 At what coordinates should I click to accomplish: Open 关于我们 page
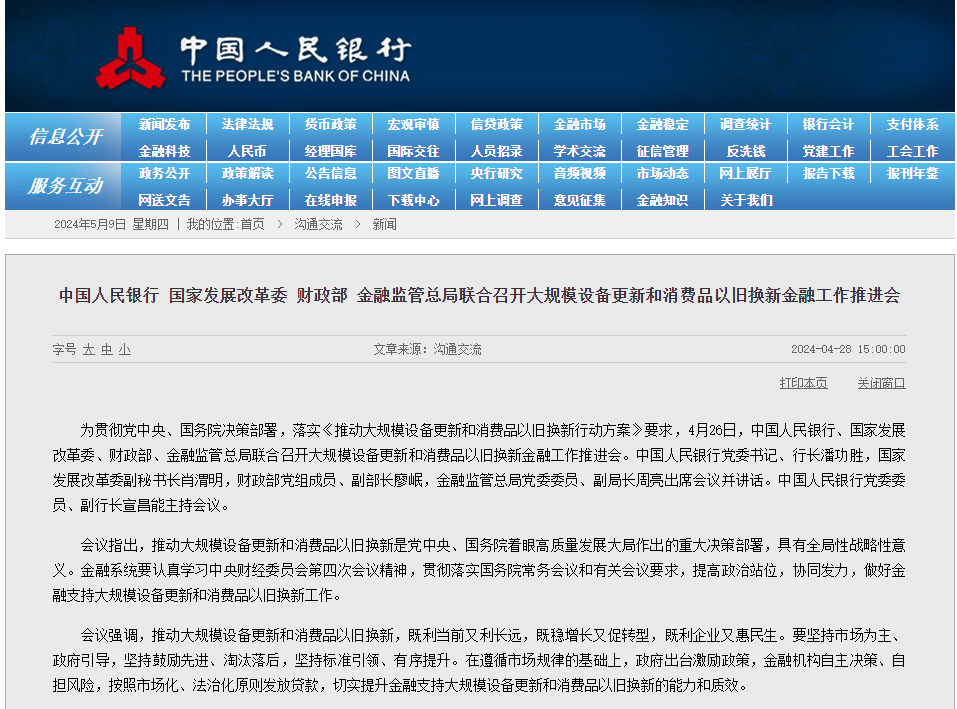(x=745, y=200)
